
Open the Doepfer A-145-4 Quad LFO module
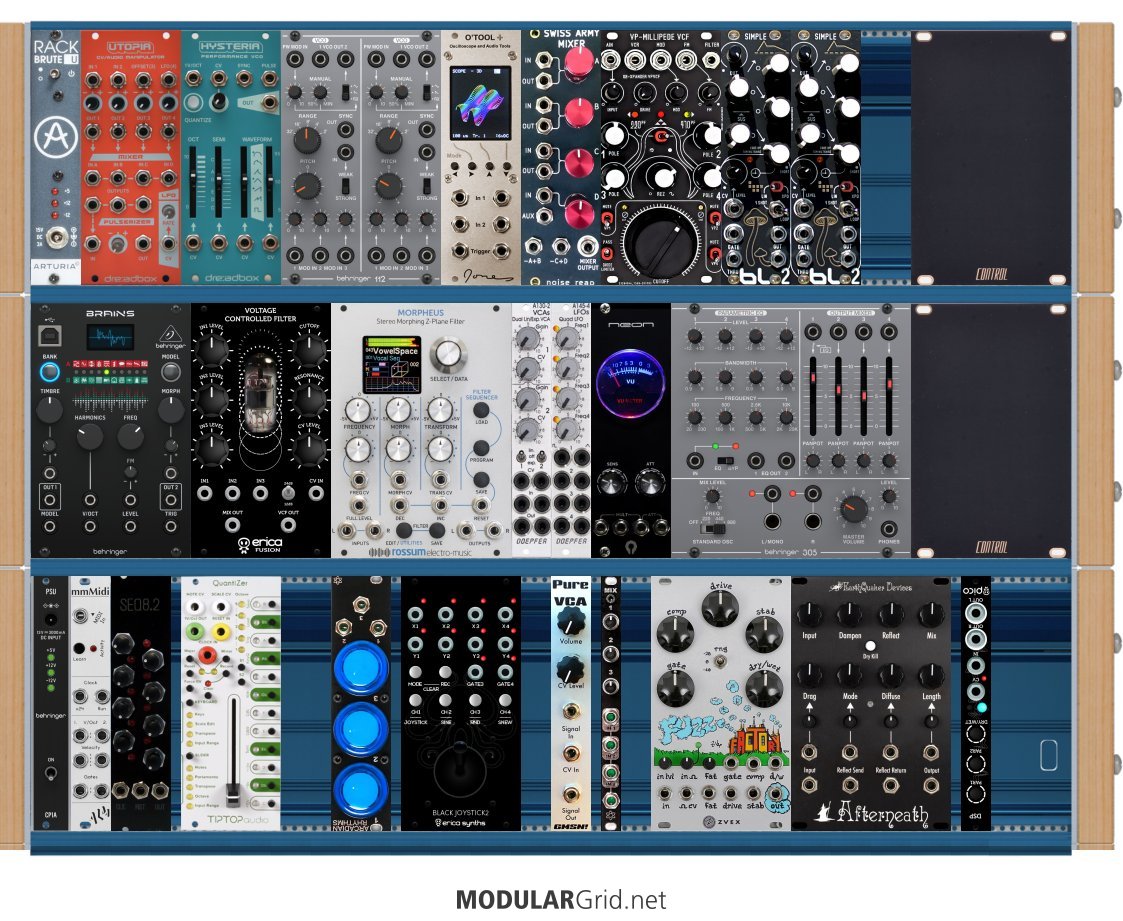click(572, 430)
